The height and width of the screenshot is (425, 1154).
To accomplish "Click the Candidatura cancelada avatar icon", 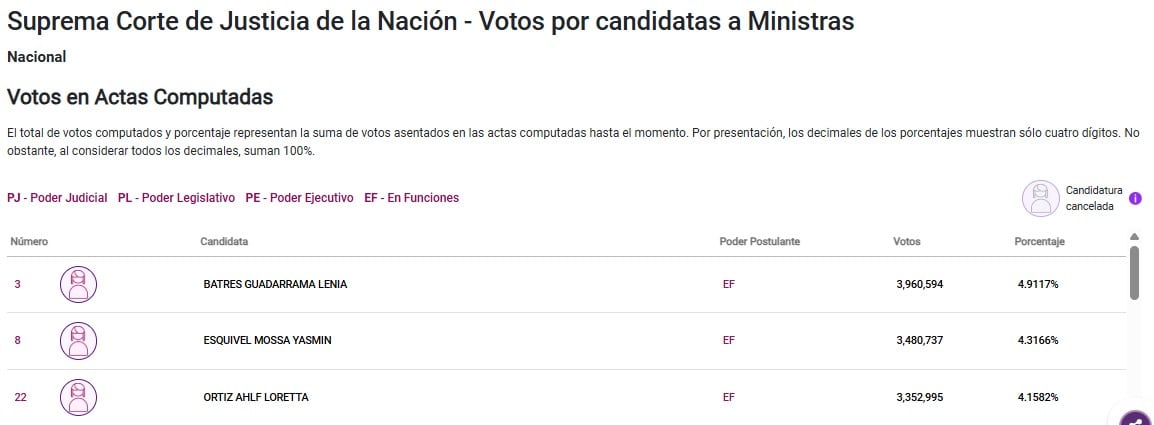I will [1040, 198].
